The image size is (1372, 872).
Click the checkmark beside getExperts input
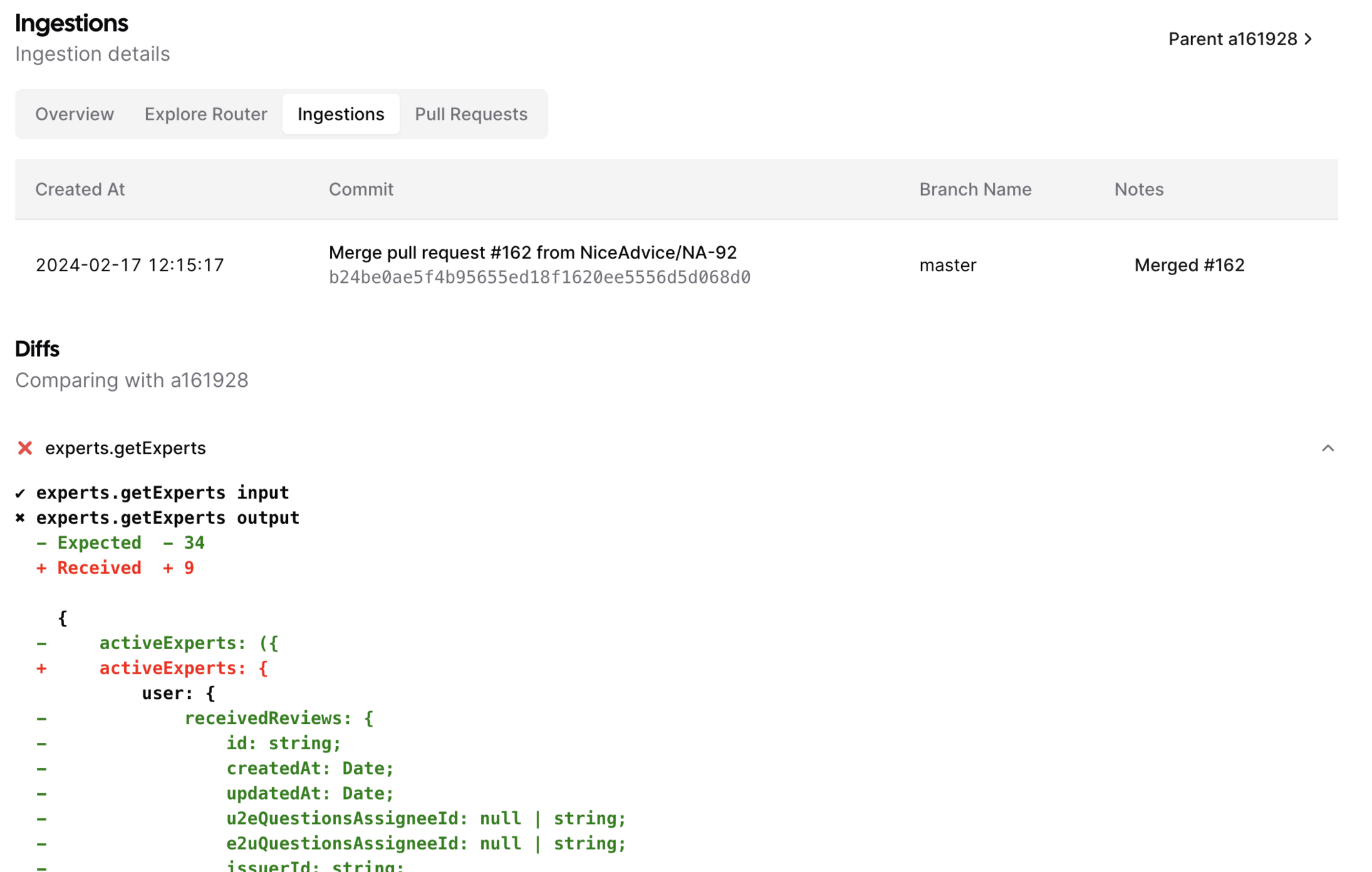20,493
